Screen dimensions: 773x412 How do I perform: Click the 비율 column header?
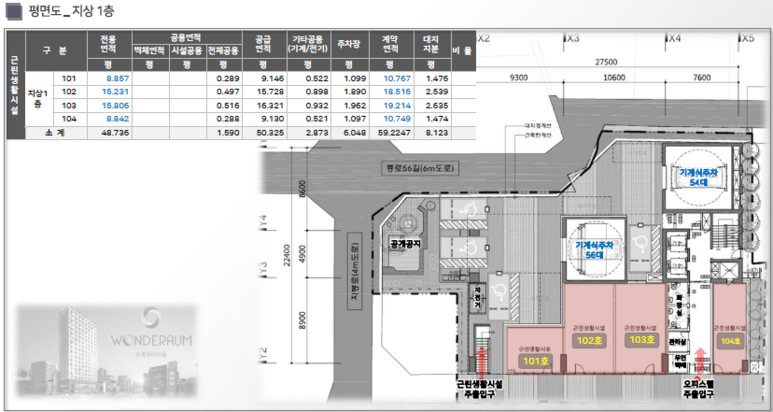point(463,51)
